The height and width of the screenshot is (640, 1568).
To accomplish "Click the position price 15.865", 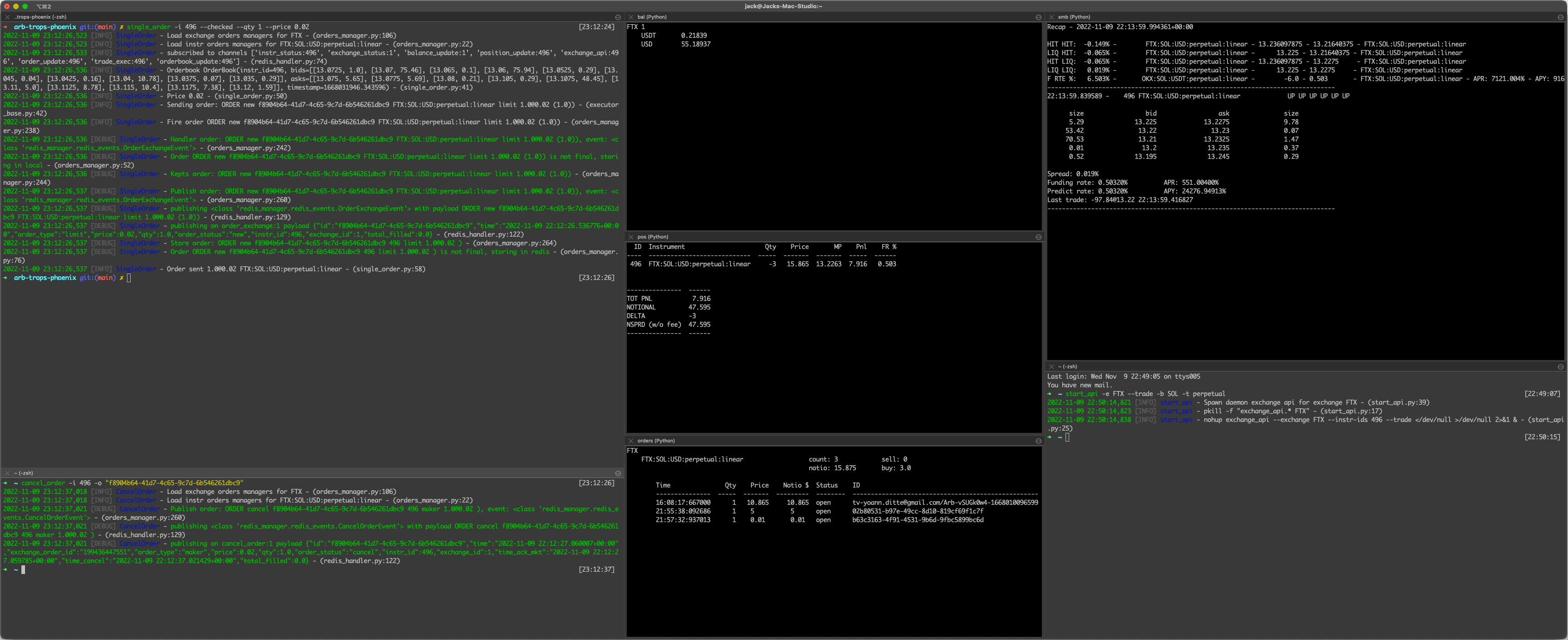I will pyautogui.click(x=797, y=264).
